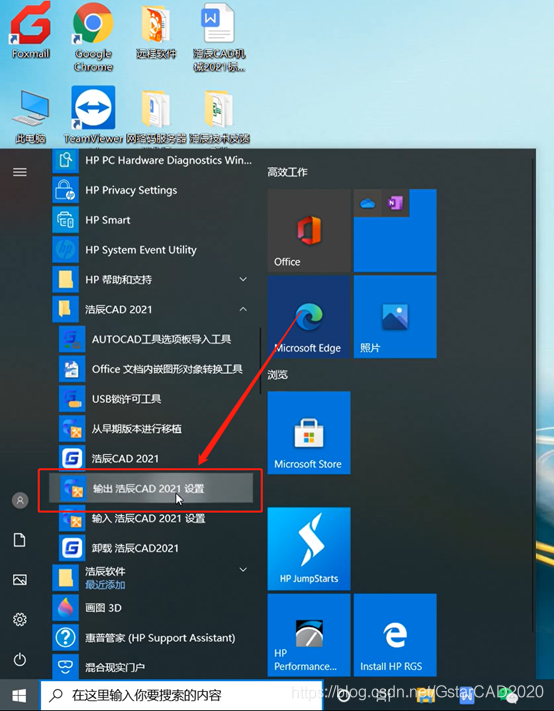Select 输入 浩辰CAD 2021 设置

[x=157, y=518]
